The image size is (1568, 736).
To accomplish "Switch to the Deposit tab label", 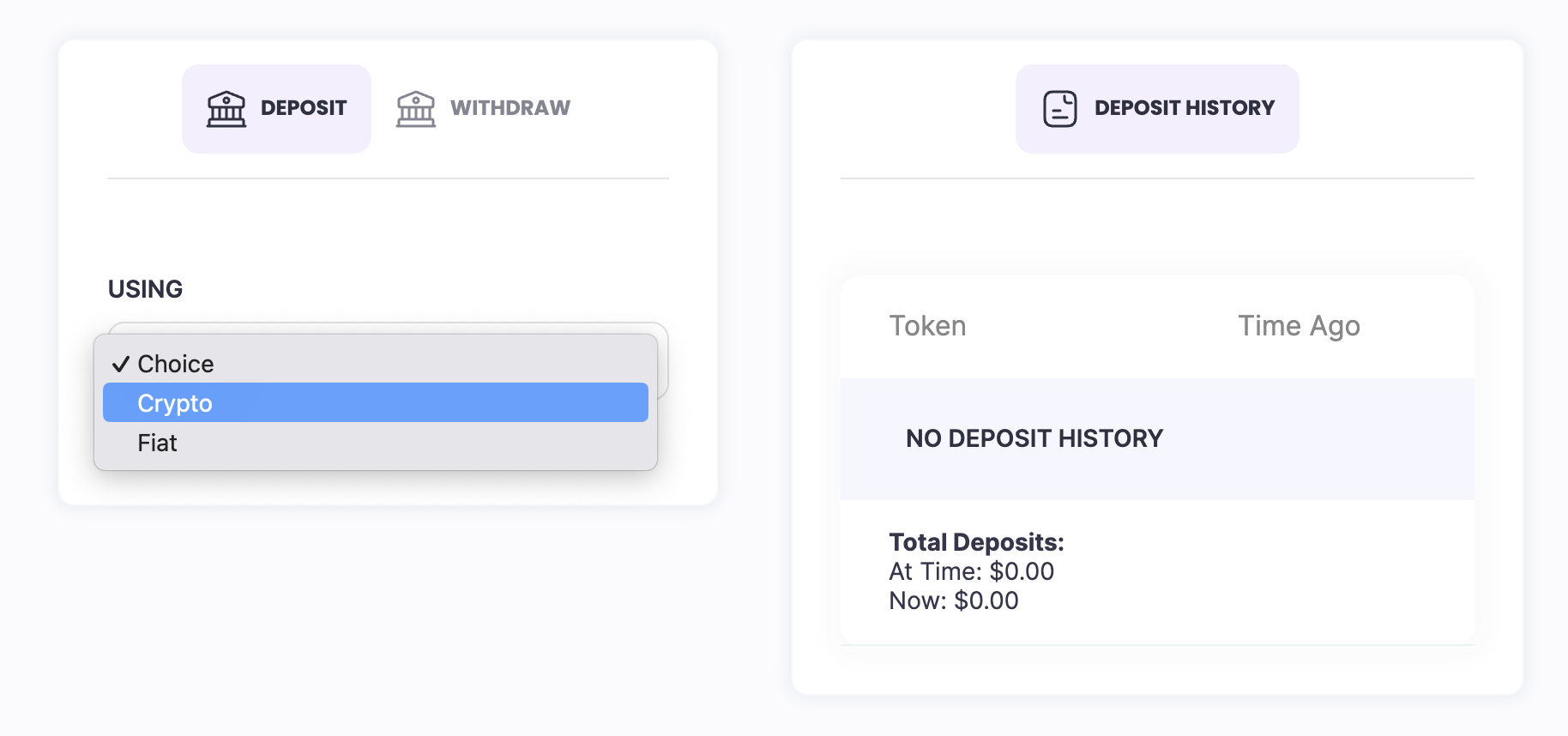I will tap(304, 108).
